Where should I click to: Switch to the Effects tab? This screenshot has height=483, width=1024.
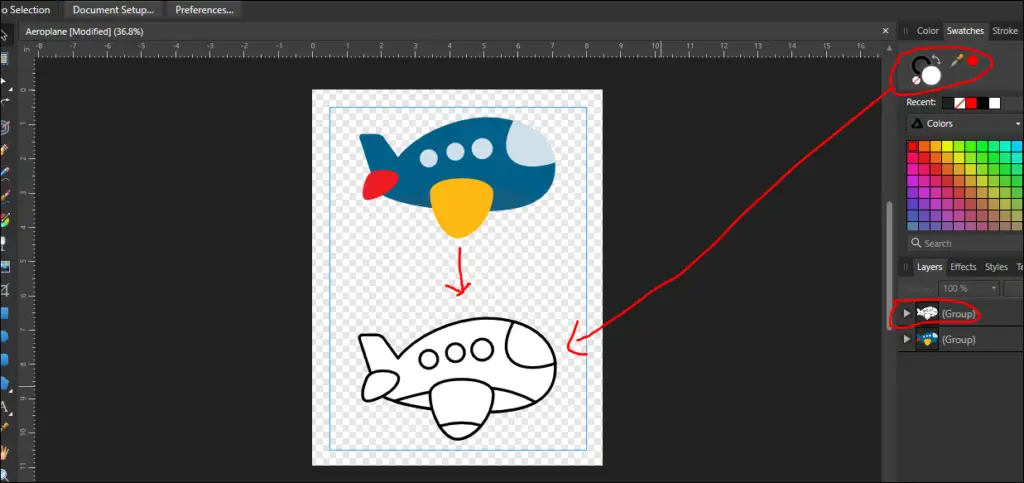[x=963, y=267]
